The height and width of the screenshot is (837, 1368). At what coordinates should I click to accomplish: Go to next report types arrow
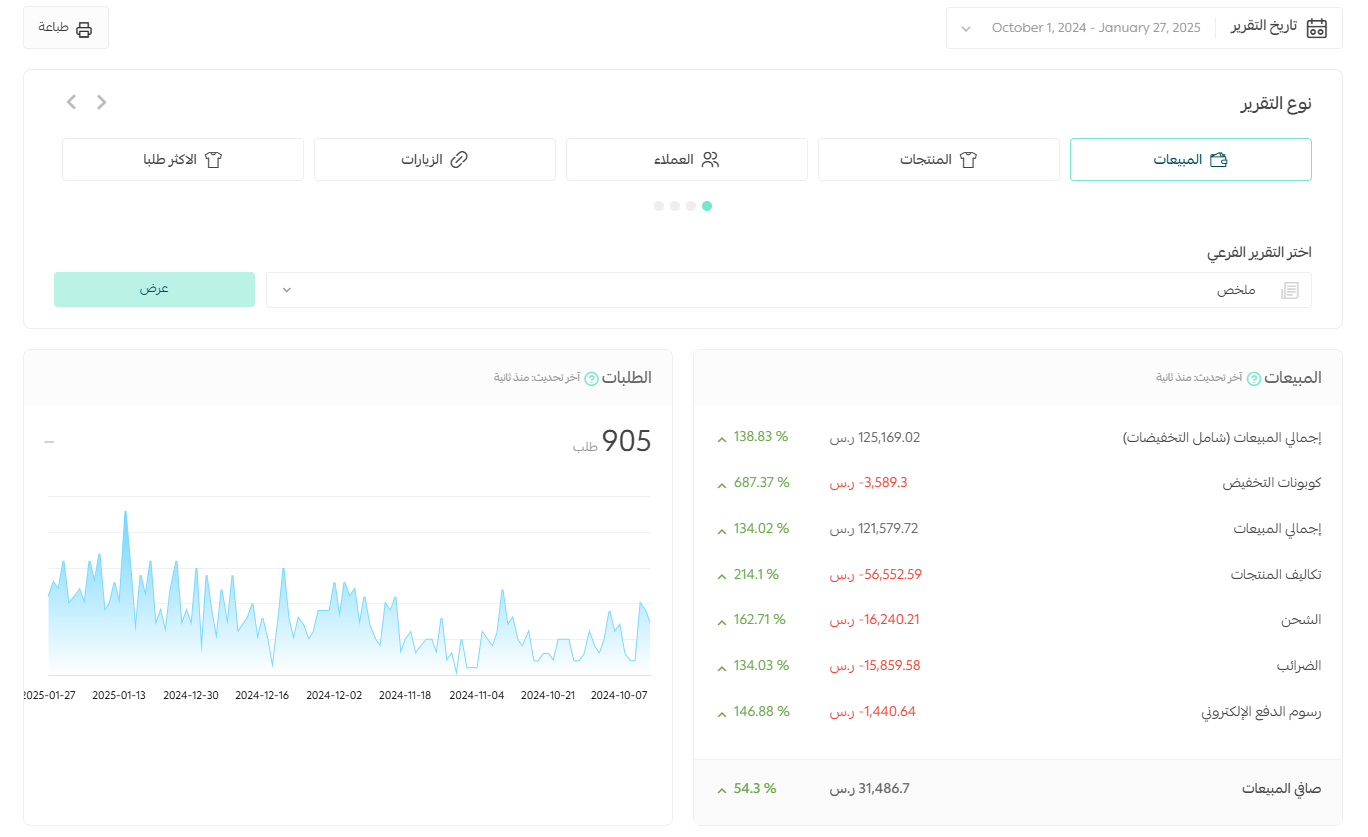click(71, 102)
